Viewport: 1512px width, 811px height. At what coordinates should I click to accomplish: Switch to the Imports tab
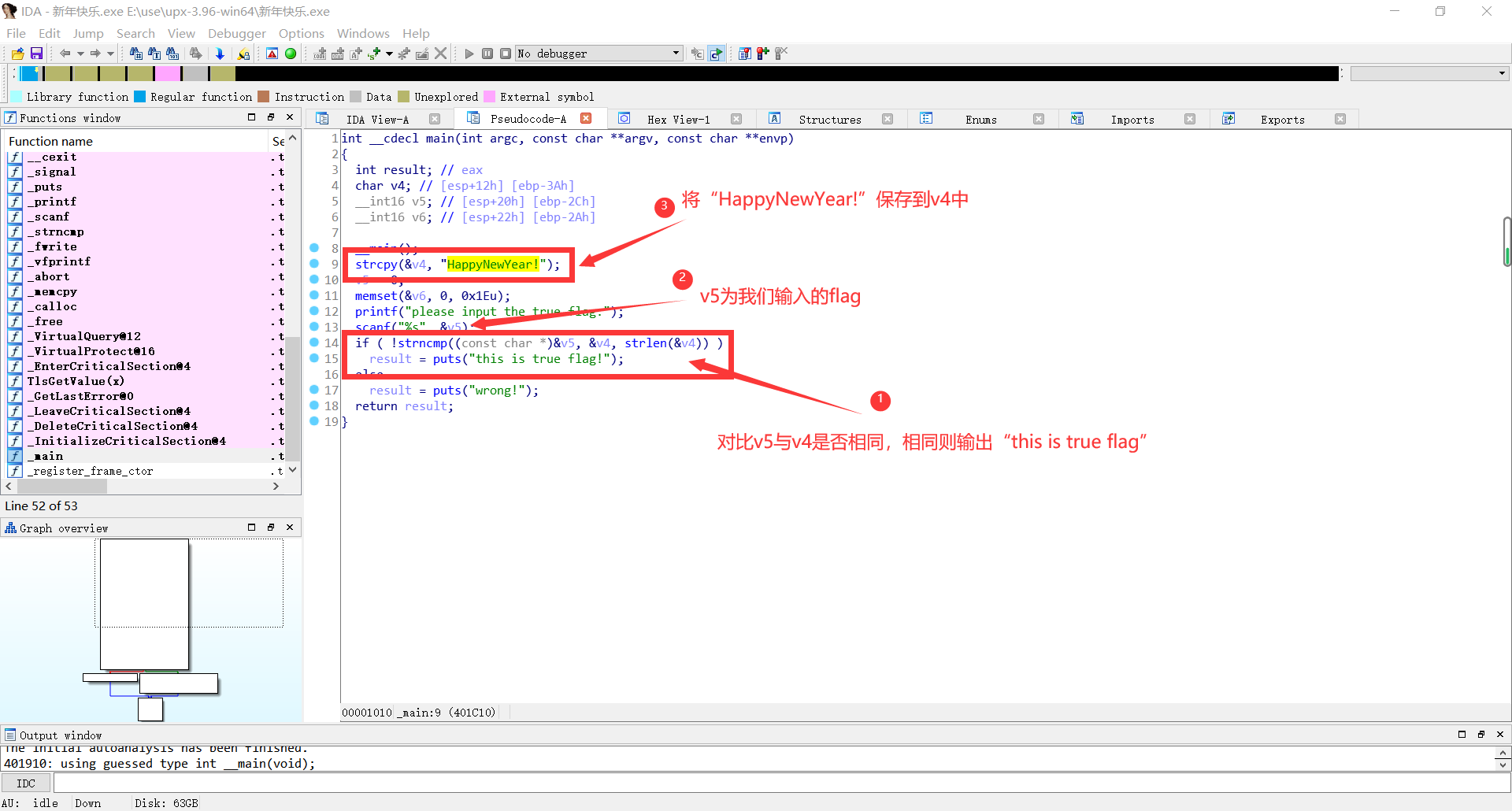(1132, 120)
